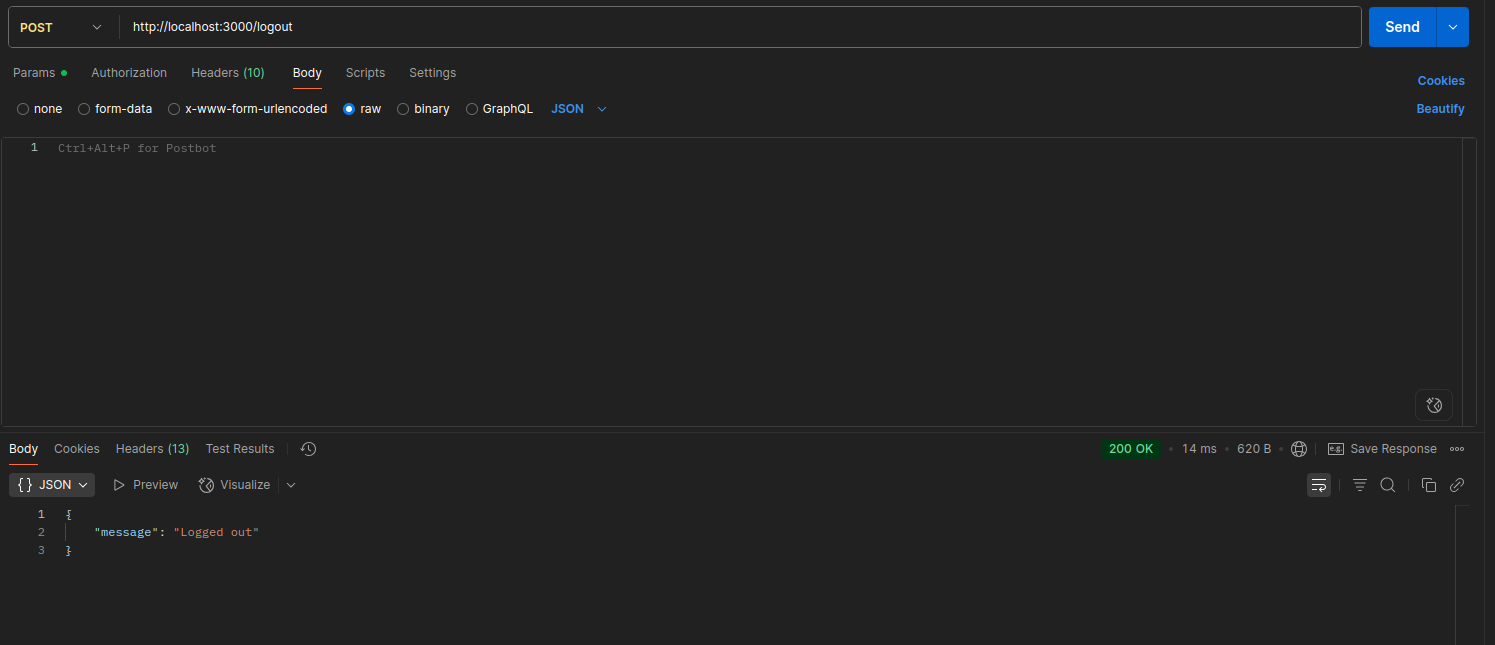Image resolution: width=1495 pixels, height=645 pixels.
Task: Open the response filter icon
Action: click(x=1360, y=485)
